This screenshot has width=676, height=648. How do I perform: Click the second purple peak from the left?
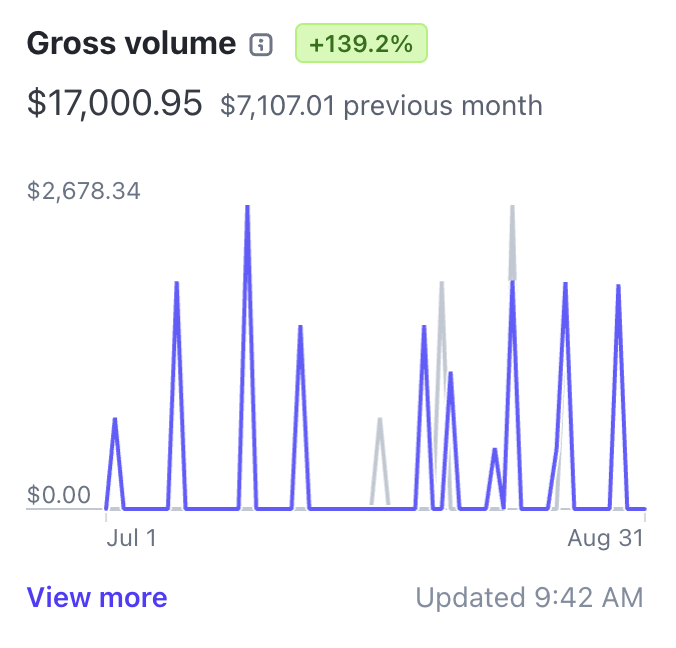pos(177,285)
